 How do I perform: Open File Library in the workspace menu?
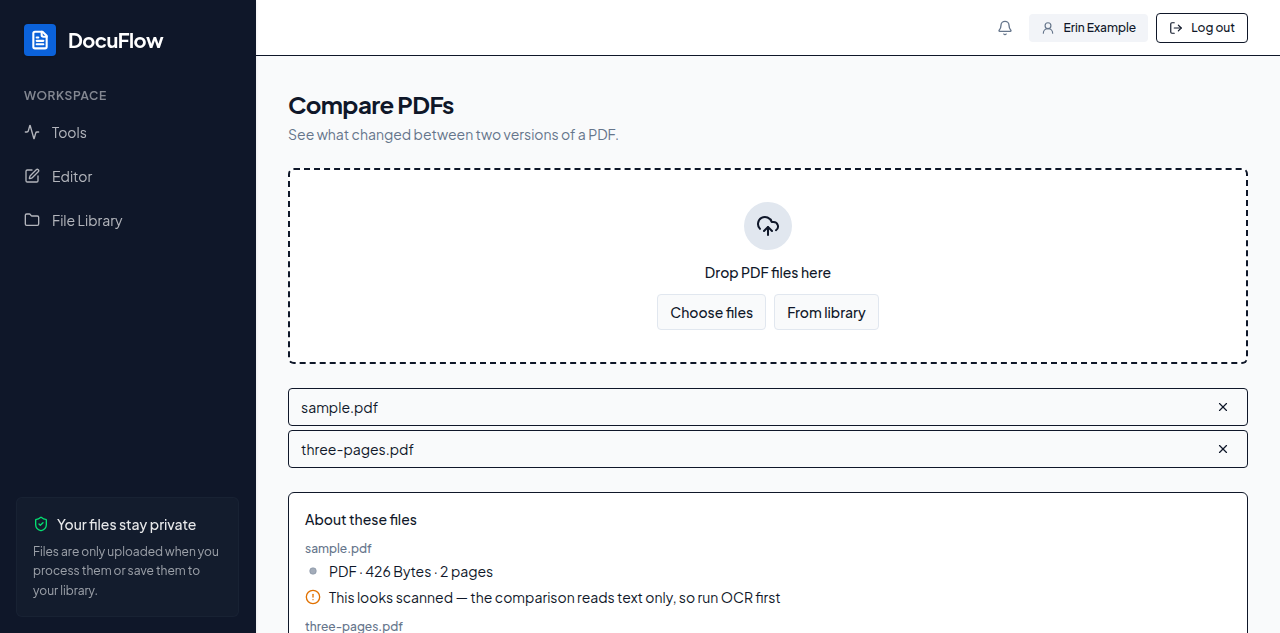[x=128, y=220]
